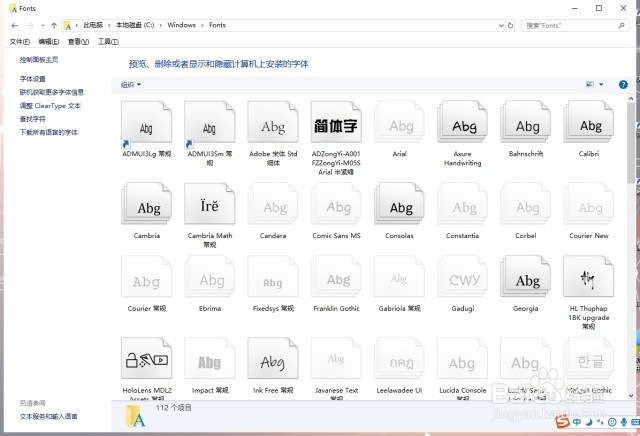The height and width of the screenshot is (436, 640).
Task: Select the HL Thuphap 1BK upgrade font
Action: point(589,277)
